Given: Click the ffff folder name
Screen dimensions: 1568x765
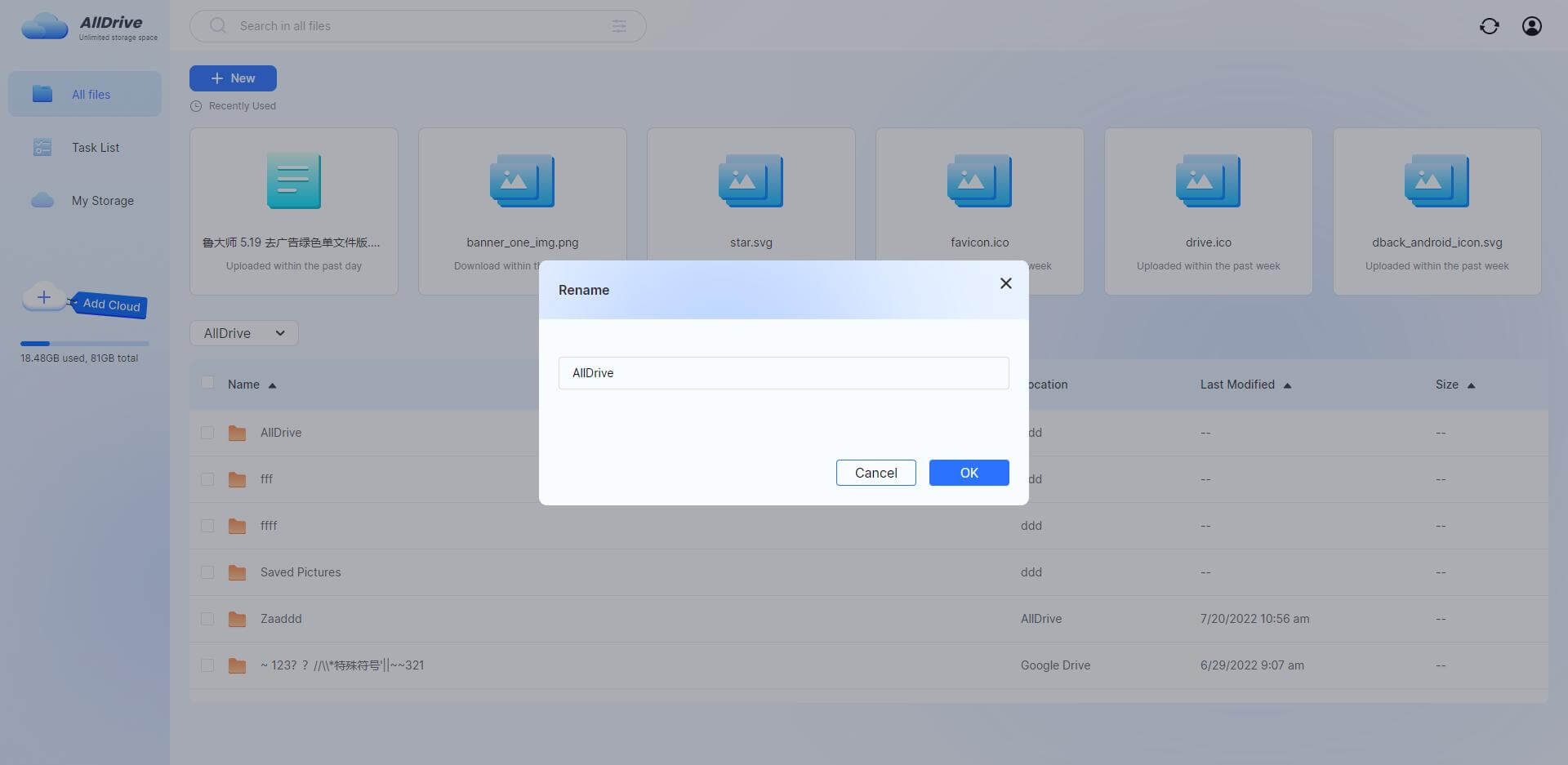Looking at the screenshot, I should 269,526.
